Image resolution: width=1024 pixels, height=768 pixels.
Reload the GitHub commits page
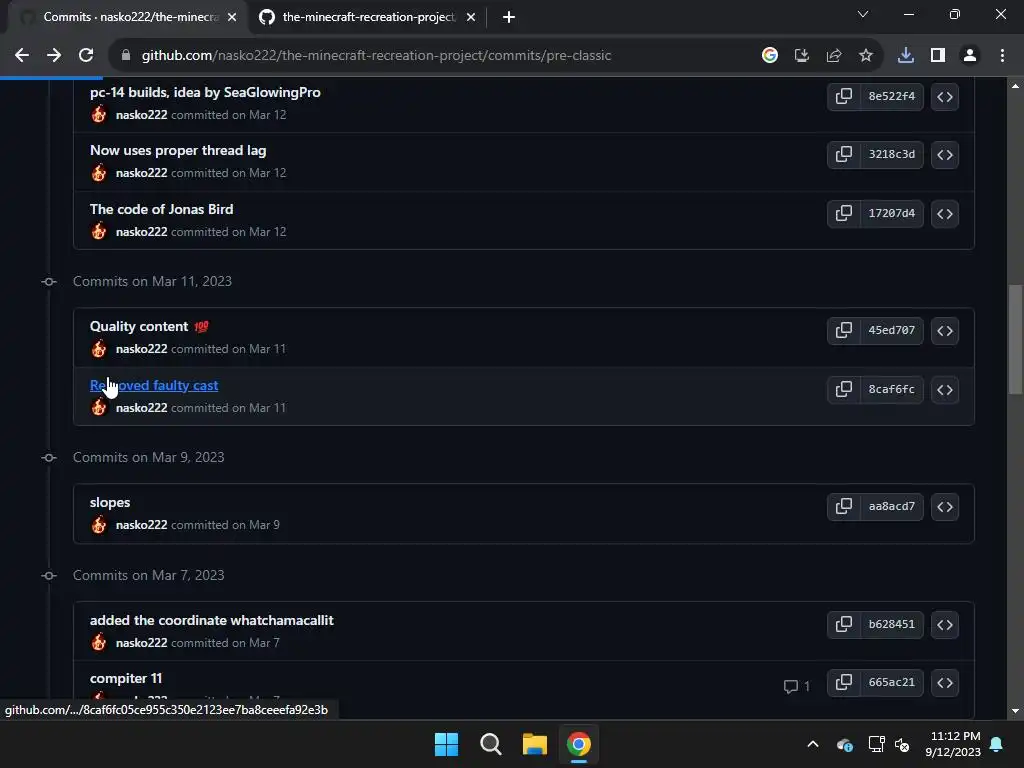[x=86, y=56]
